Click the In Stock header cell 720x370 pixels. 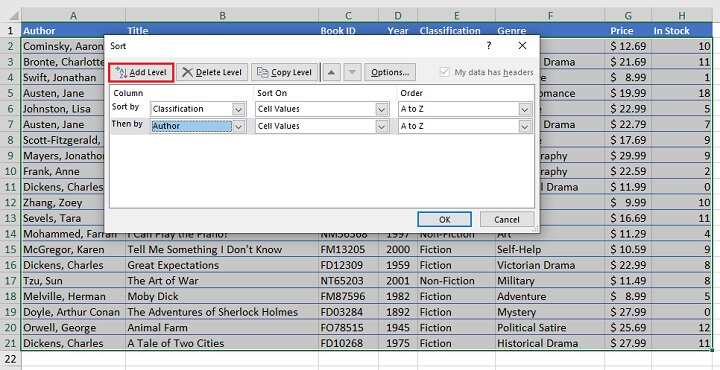[682, 31]
